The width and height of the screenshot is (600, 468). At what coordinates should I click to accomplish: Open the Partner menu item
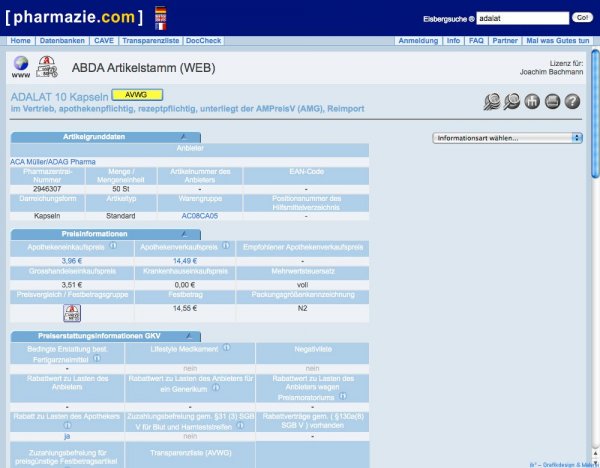tap(505, 41)
